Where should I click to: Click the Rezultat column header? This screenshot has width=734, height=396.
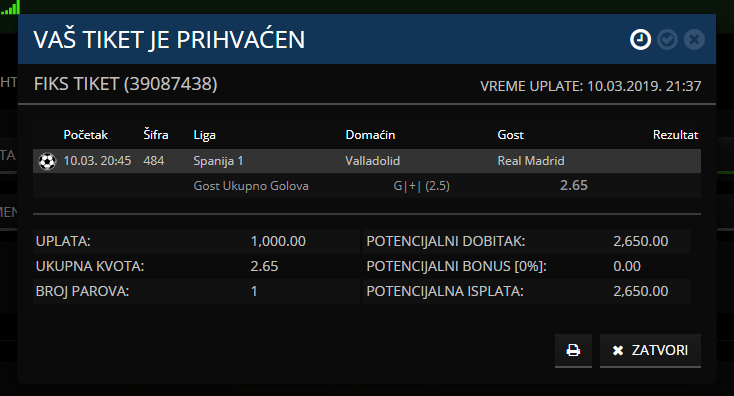pyautogui.click(x=675, y=135)
